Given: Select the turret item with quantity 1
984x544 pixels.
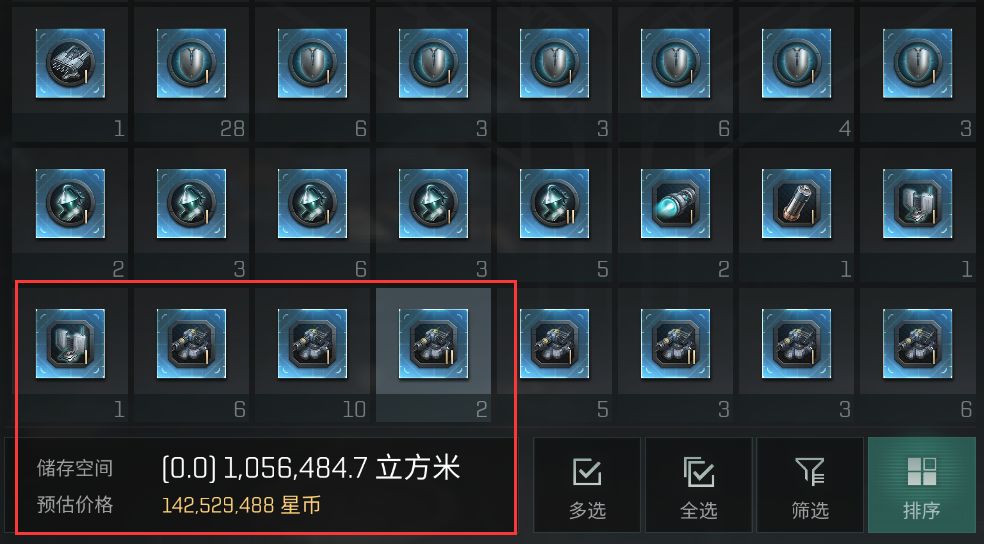Looking at the screenshot, I should coord(70,74).
